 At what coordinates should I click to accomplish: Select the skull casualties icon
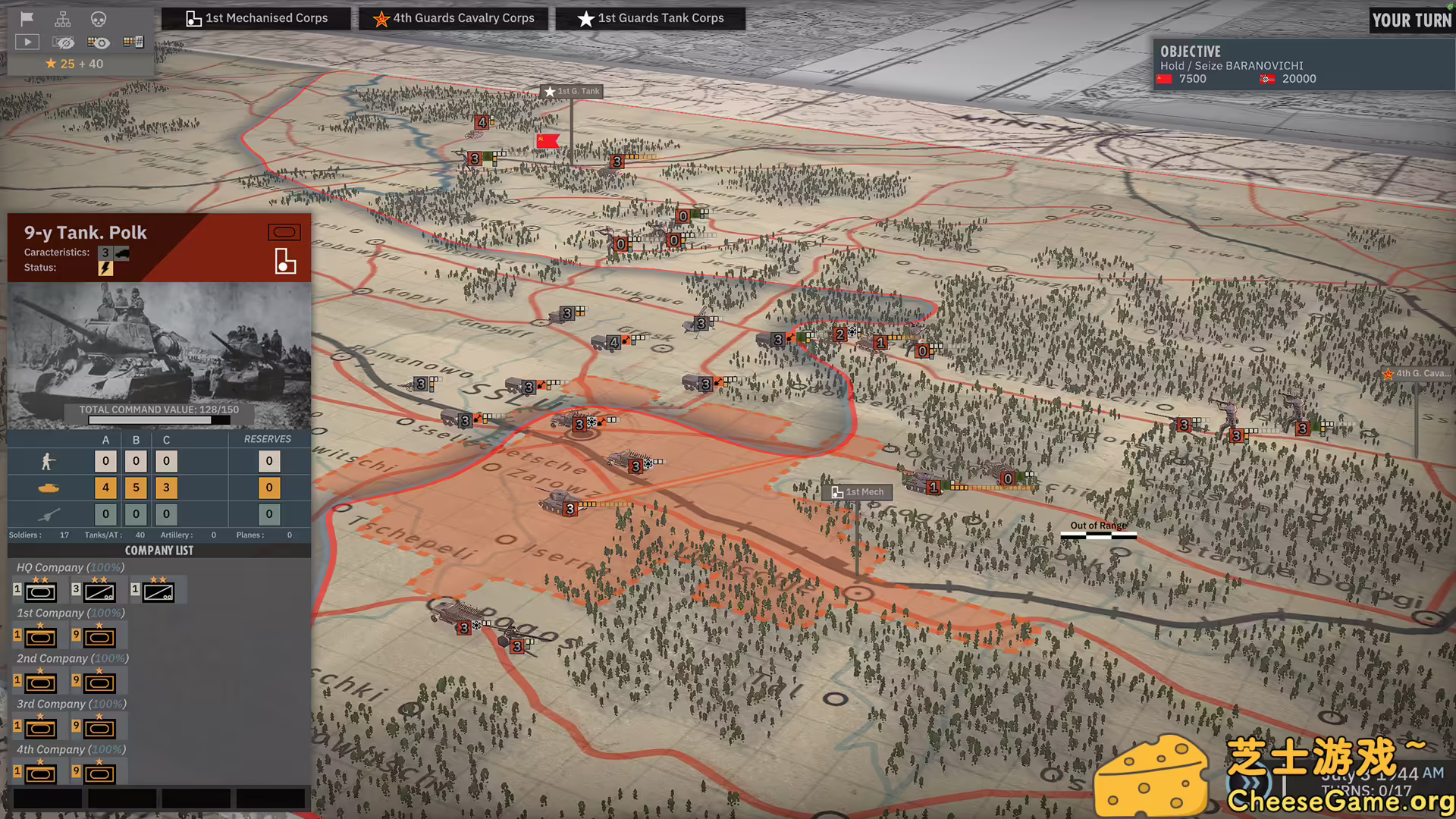pyautogui.click(x=99, y=18)
